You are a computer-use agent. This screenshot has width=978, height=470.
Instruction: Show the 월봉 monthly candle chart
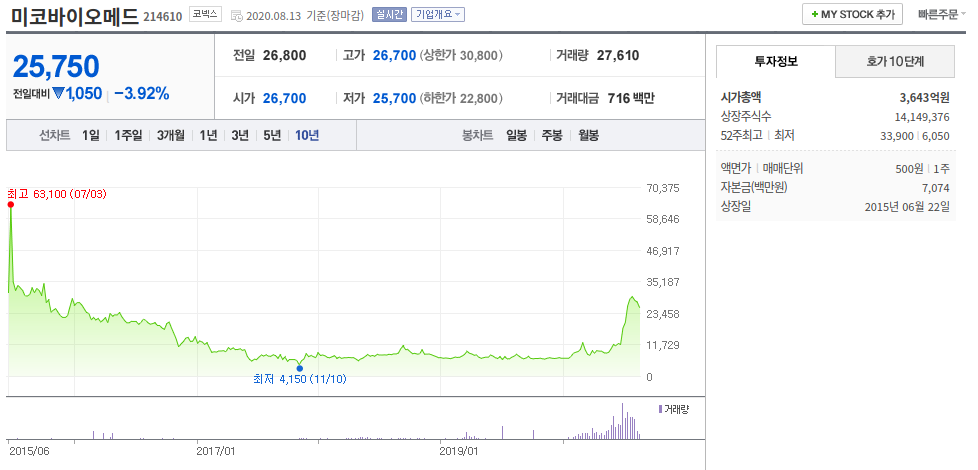tap(588, 135)
